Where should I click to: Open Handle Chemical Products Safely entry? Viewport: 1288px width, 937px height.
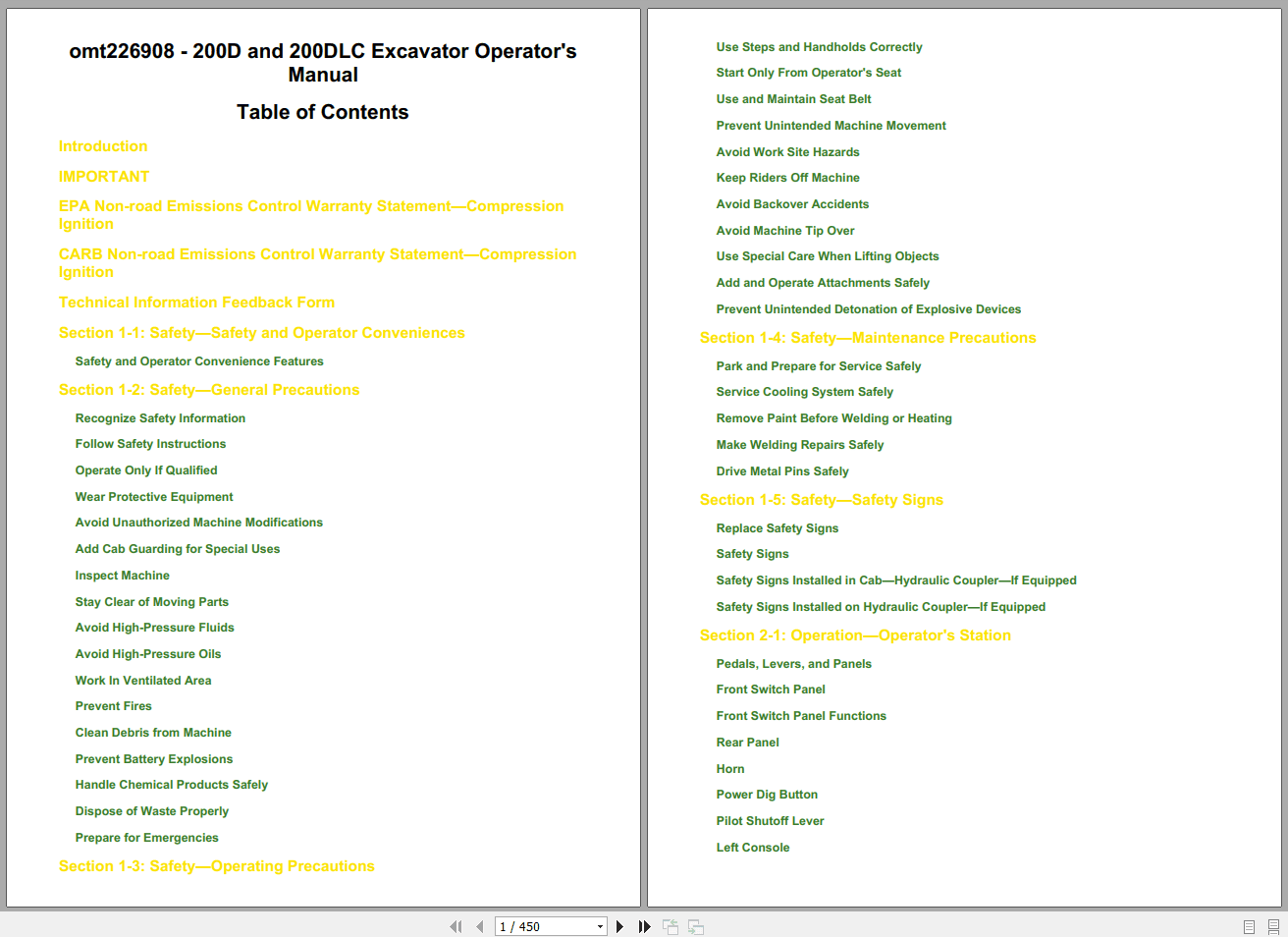coord(172,785)
